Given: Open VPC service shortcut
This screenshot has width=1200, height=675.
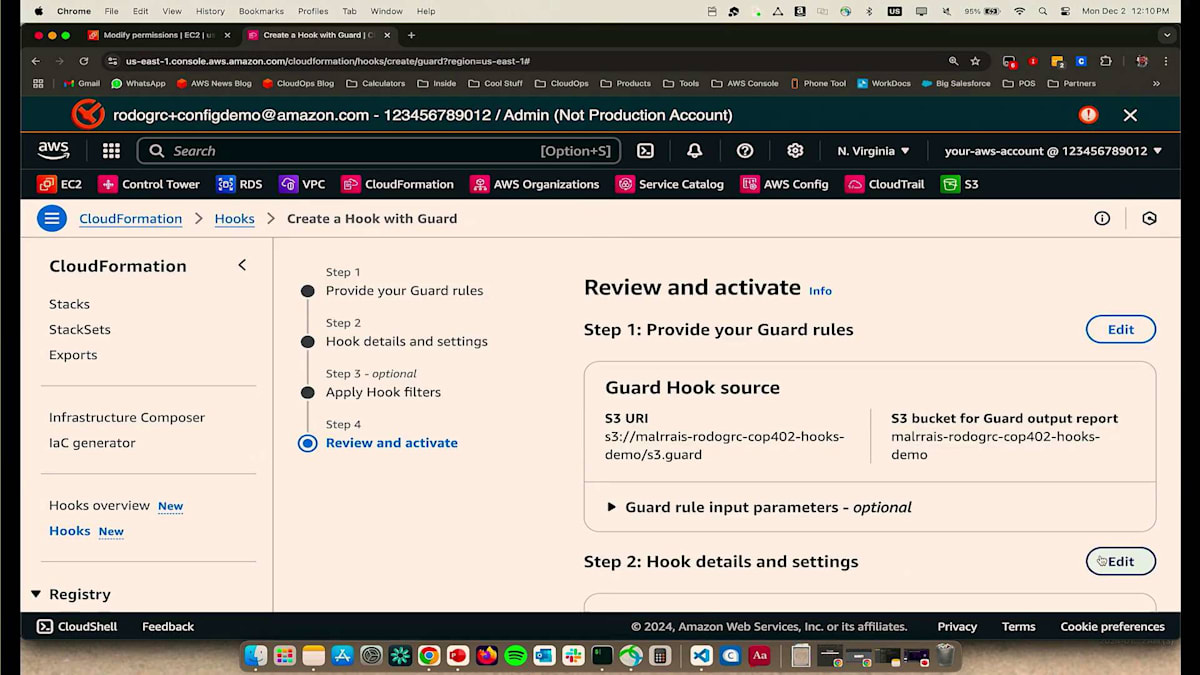Looking at the screenshot, I should pyautogui.click(x=302, y=184).
